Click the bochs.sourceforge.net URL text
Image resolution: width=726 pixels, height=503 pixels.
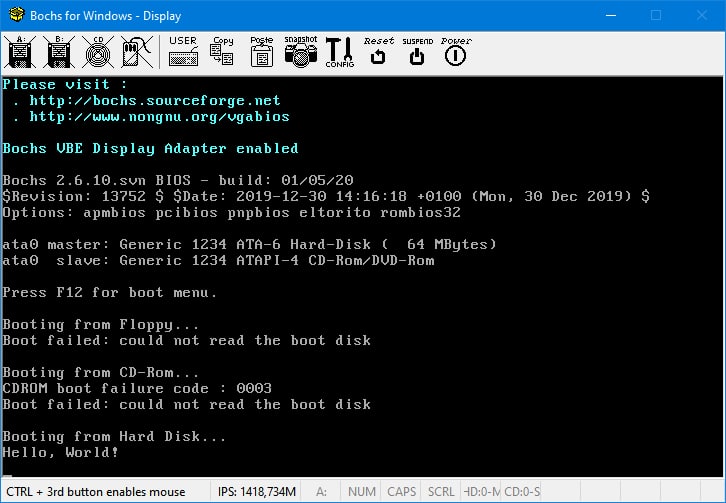(x=155, y=101)
